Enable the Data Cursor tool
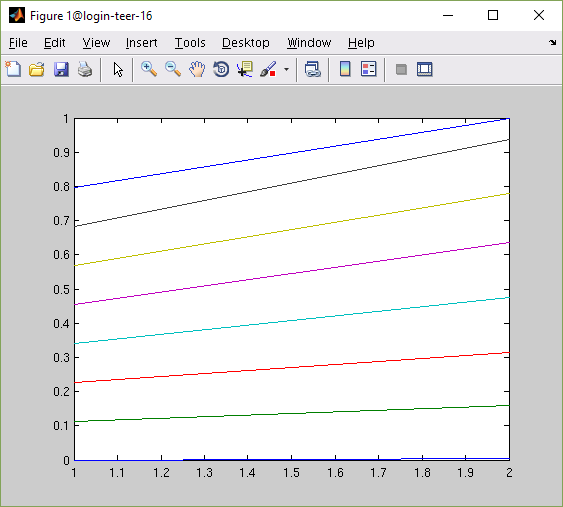 click(x=245, y=69)
